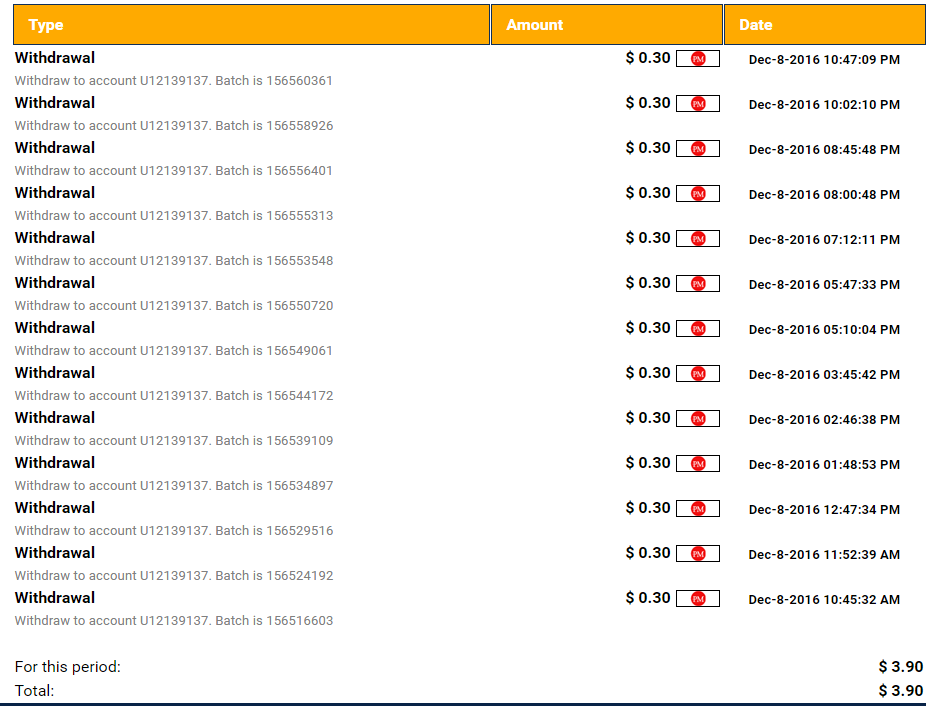The height and width of the screenshot is (706, 926).
Task: Click the Withdrawal label dated 10:47:09 PM
Action: pos(55,58)
